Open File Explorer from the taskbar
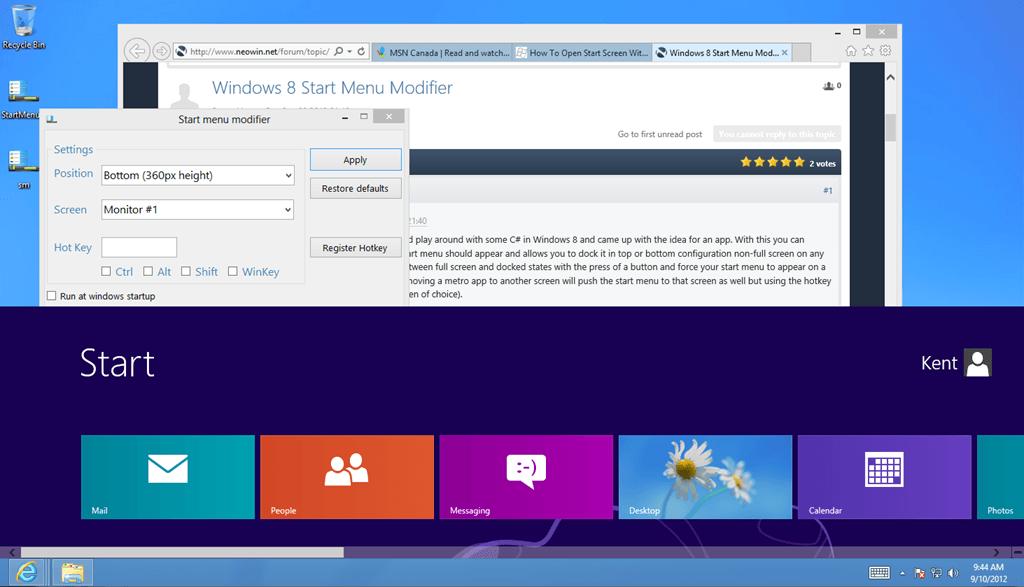 pyautogui.click(x=72, y=572)
